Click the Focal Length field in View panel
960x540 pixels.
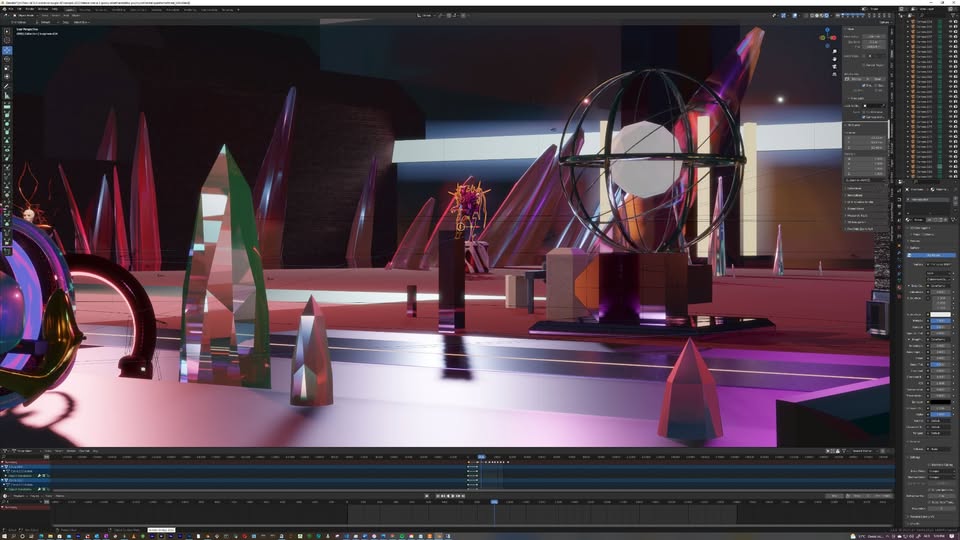[874, 36]
